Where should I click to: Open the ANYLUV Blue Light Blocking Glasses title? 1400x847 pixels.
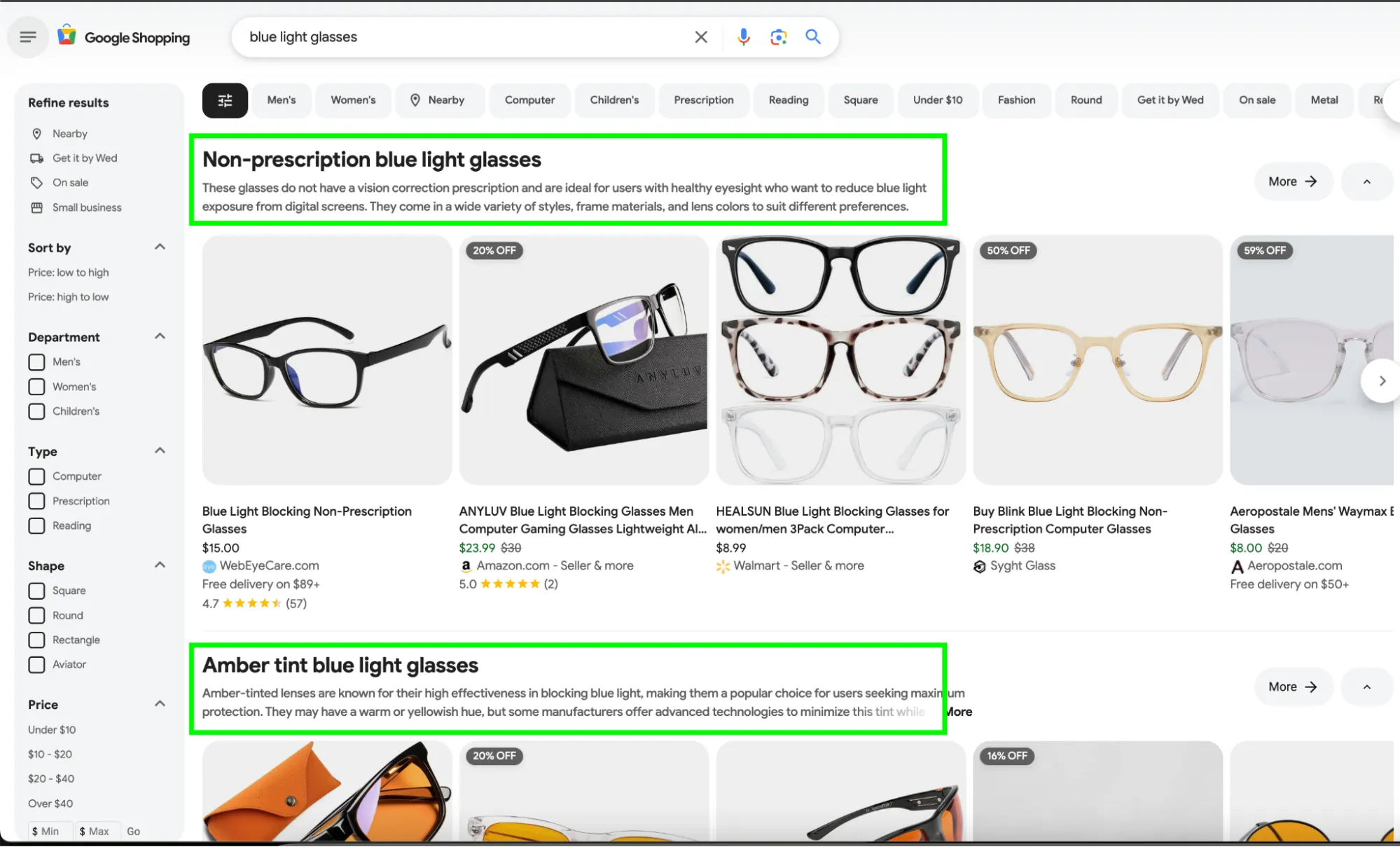point(583,521)
